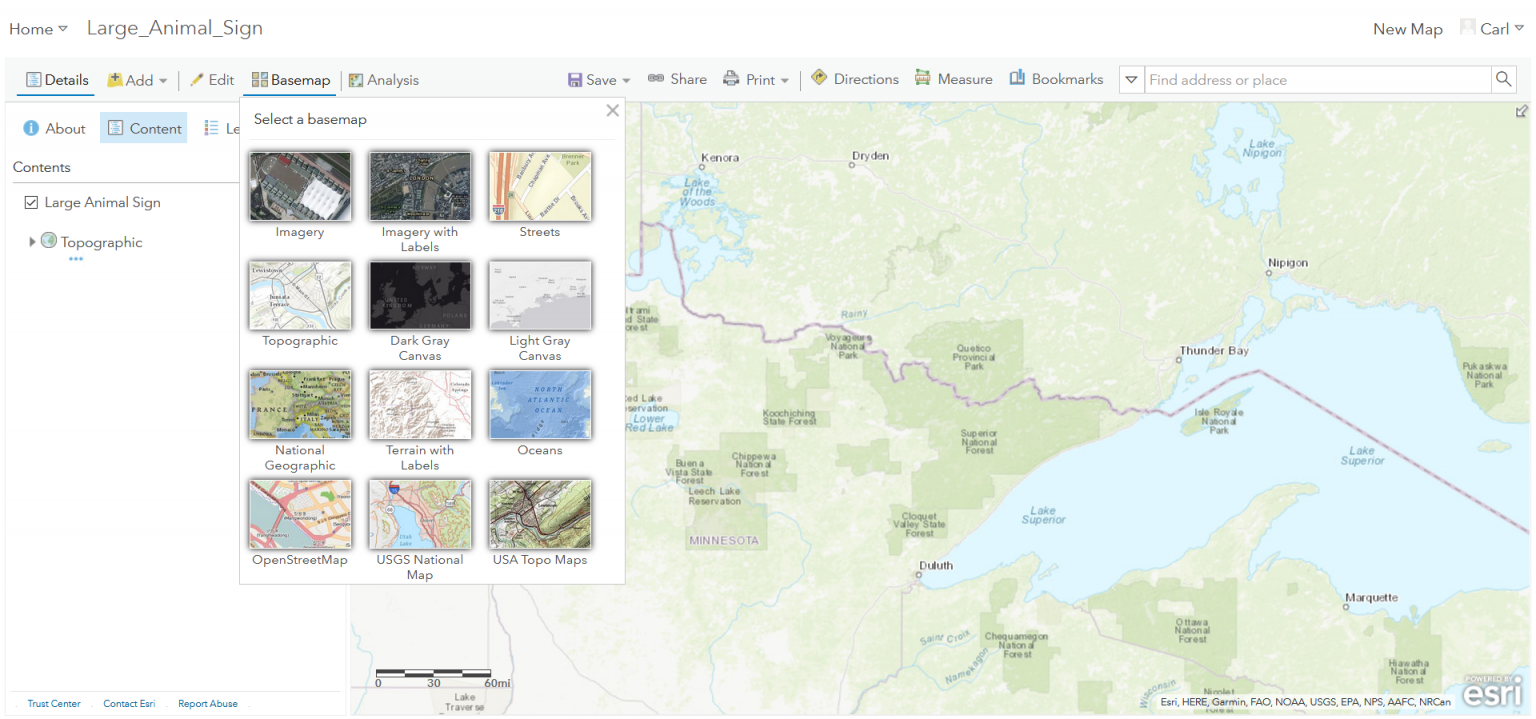Click the Share icon in the toolbar

pos(657,79)
